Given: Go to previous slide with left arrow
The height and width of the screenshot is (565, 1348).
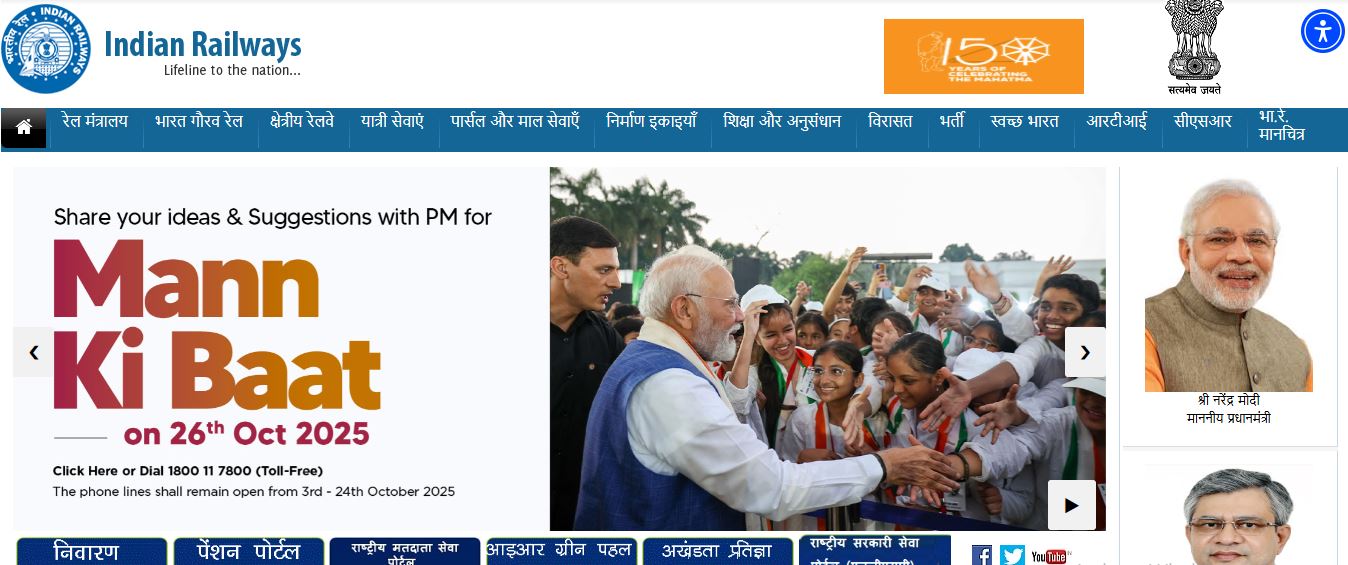Looking at the screenshot, I should [x=33, y=352].
